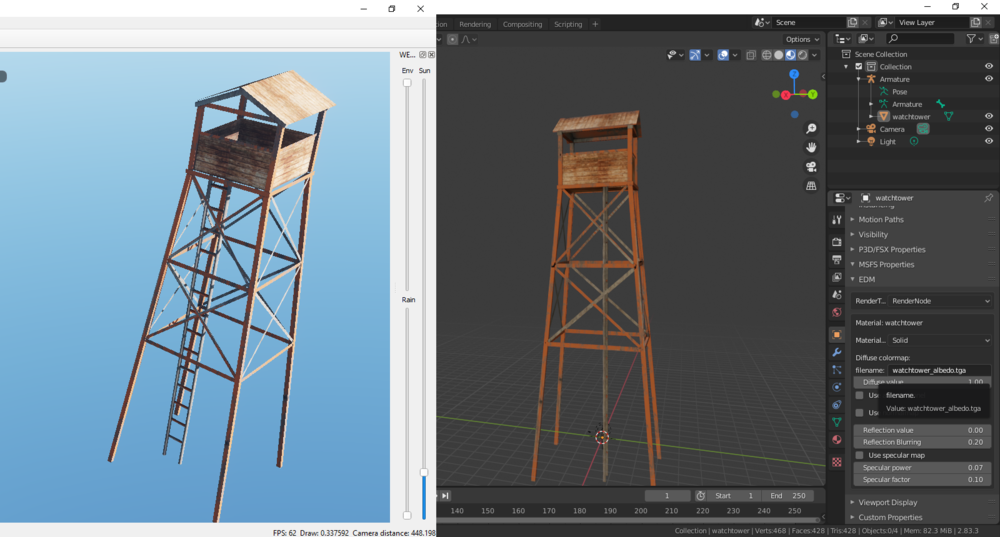Open the Modifiers wrench properties tab
Screen dimensions: 1000x537
pos(837,352)
